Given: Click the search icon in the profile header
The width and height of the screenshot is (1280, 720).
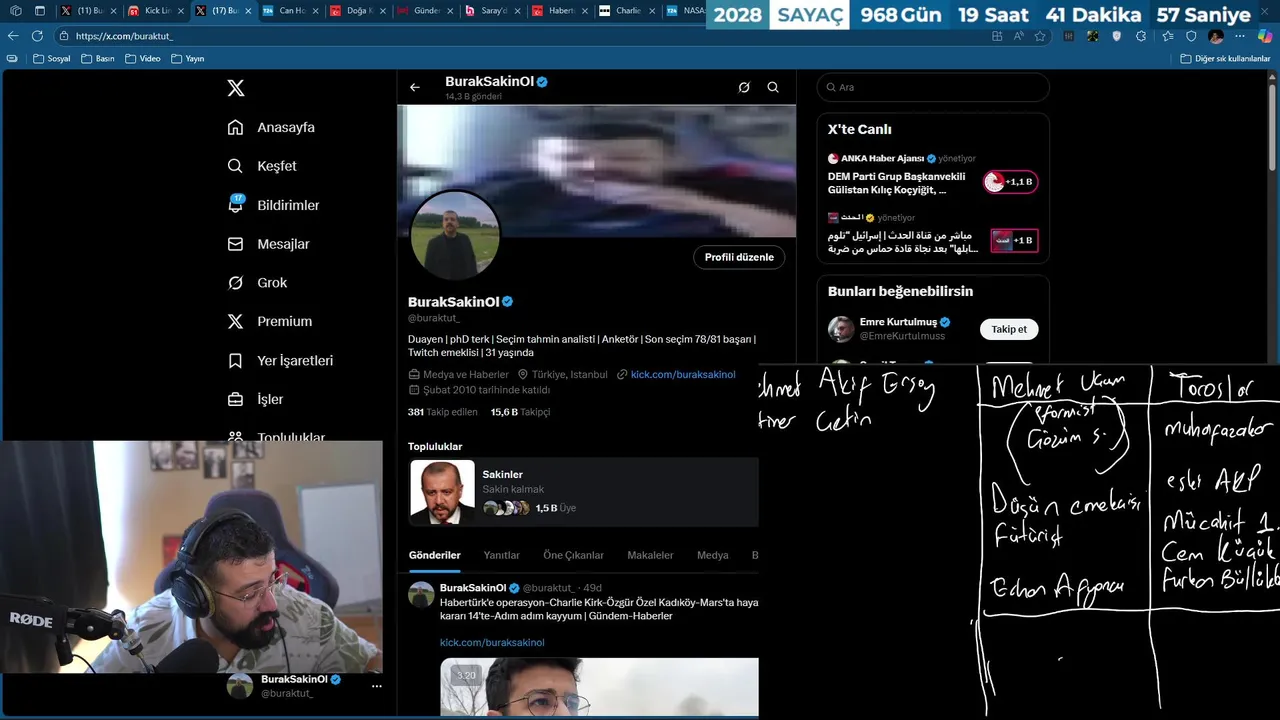Looking at the screenshot, I should 773,87.
